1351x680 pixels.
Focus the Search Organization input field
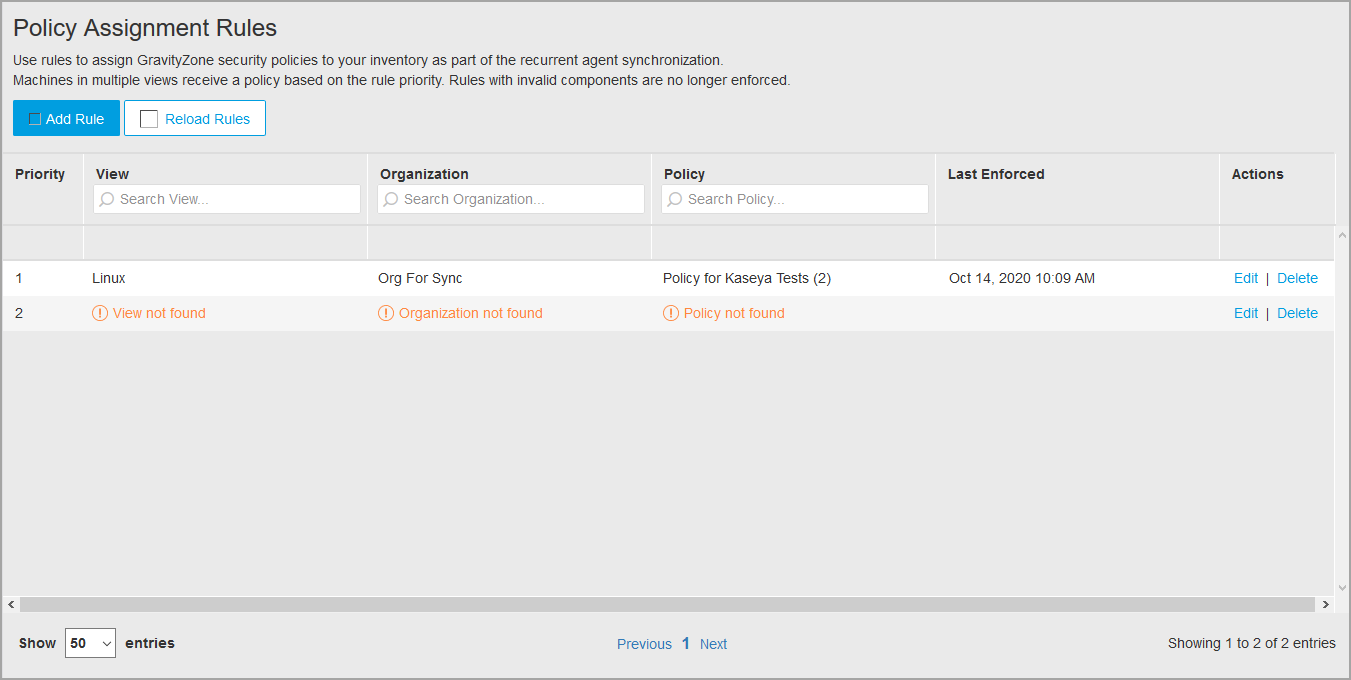tap(520, 199)
